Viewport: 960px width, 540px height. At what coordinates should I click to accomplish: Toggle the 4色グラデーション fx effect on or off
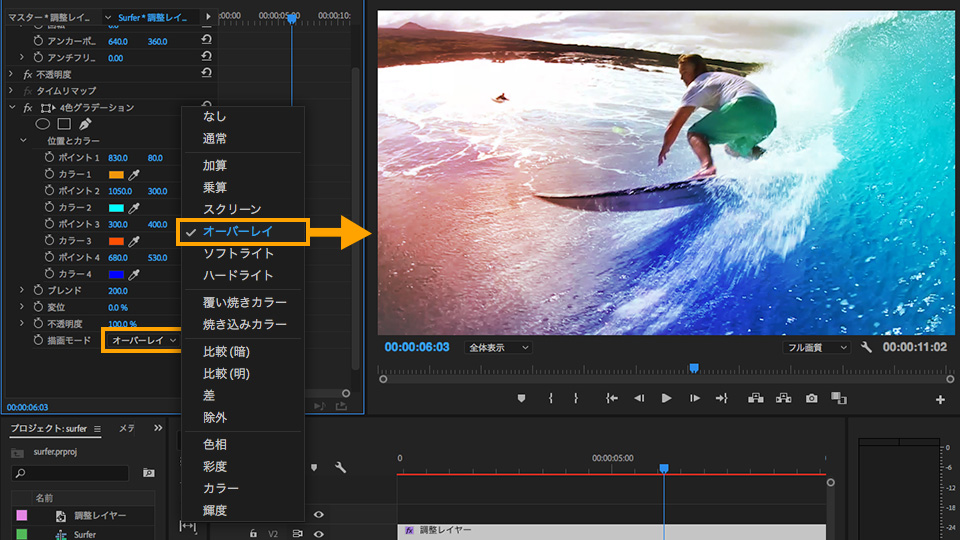click(28, 108)
